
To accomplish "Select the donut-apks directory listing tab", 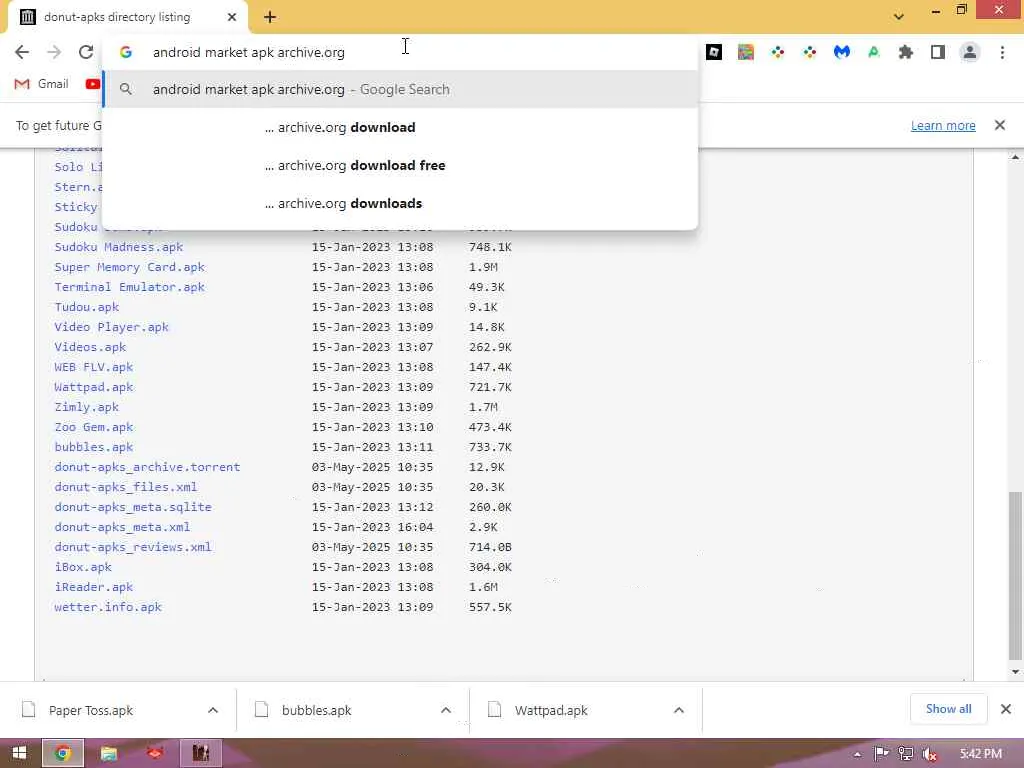I will click(x=128, y=17).
